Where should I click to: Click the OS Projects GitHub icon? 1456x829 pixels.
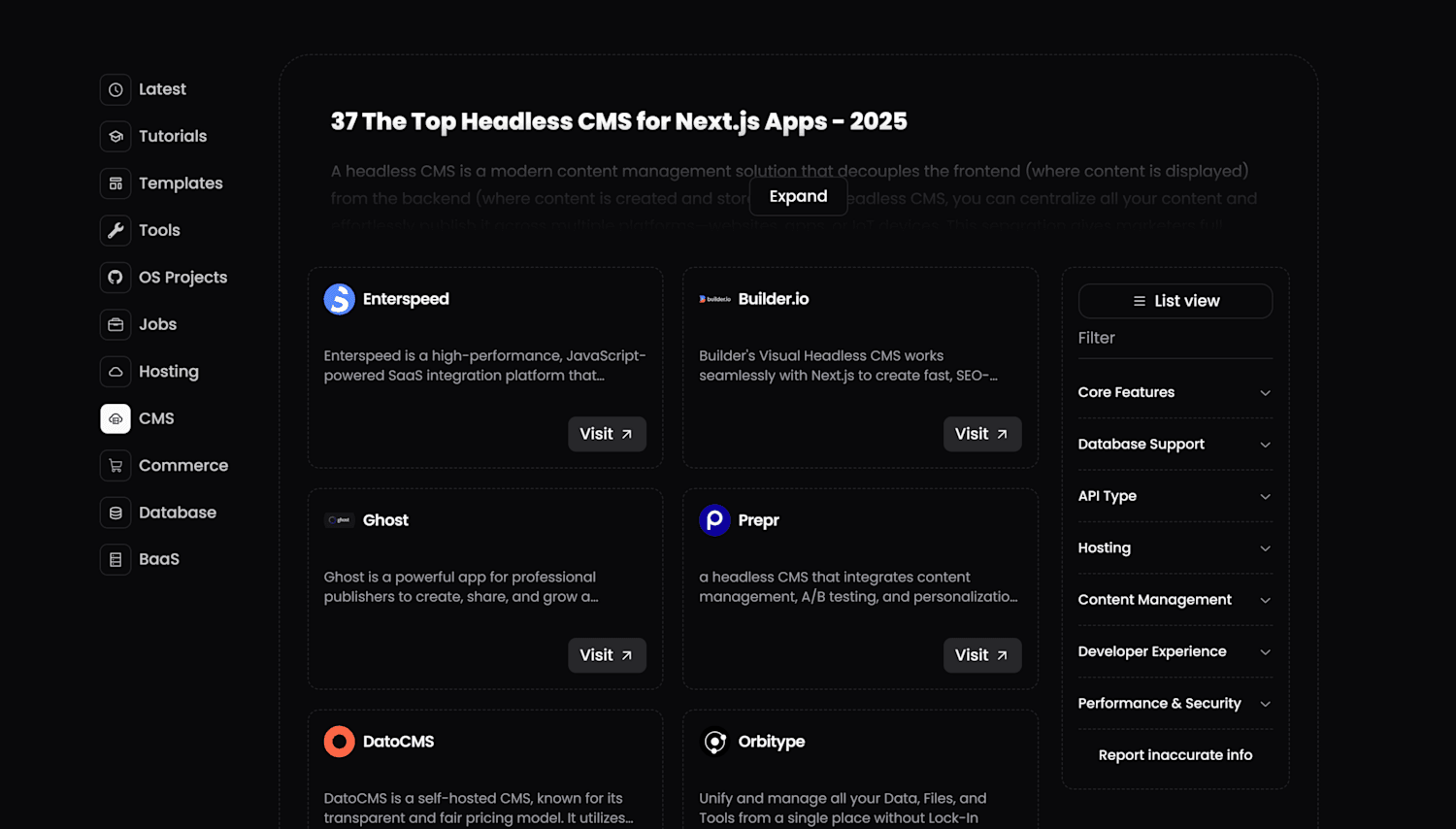click(x=116, y=278)
